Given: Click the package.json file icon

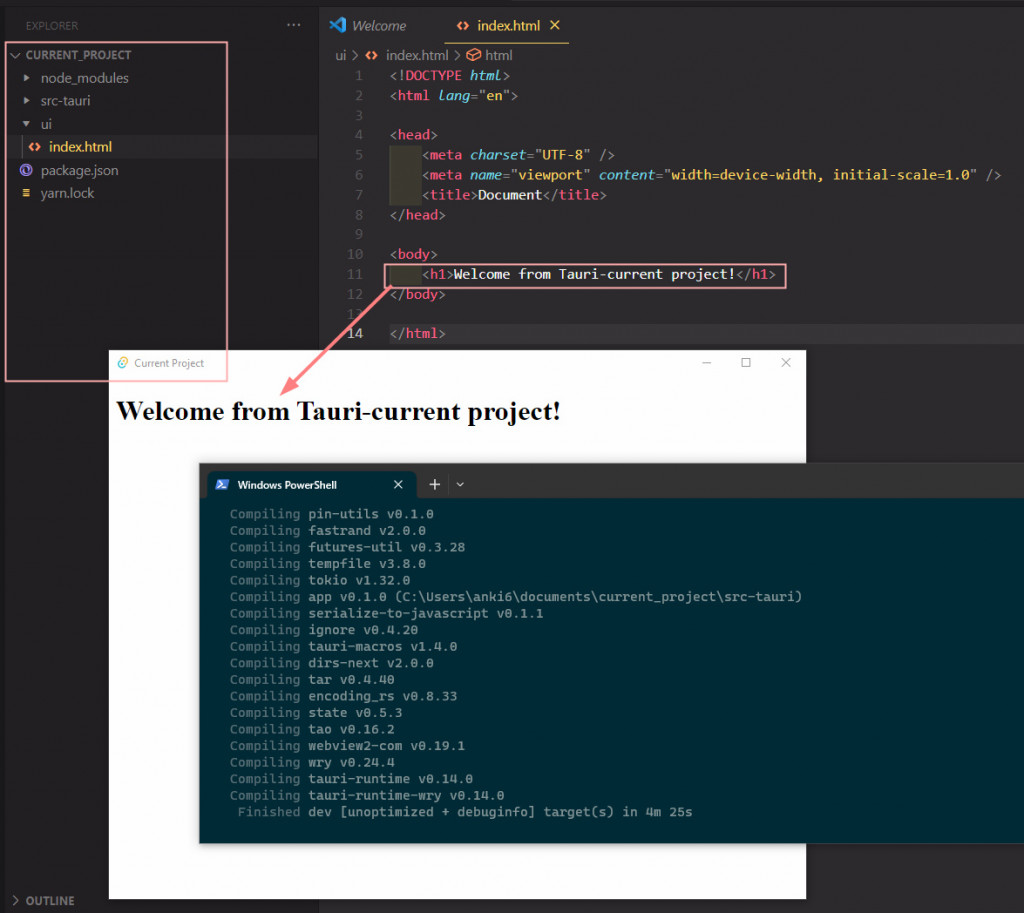Looking at the screenshot, I should point(26,170).
